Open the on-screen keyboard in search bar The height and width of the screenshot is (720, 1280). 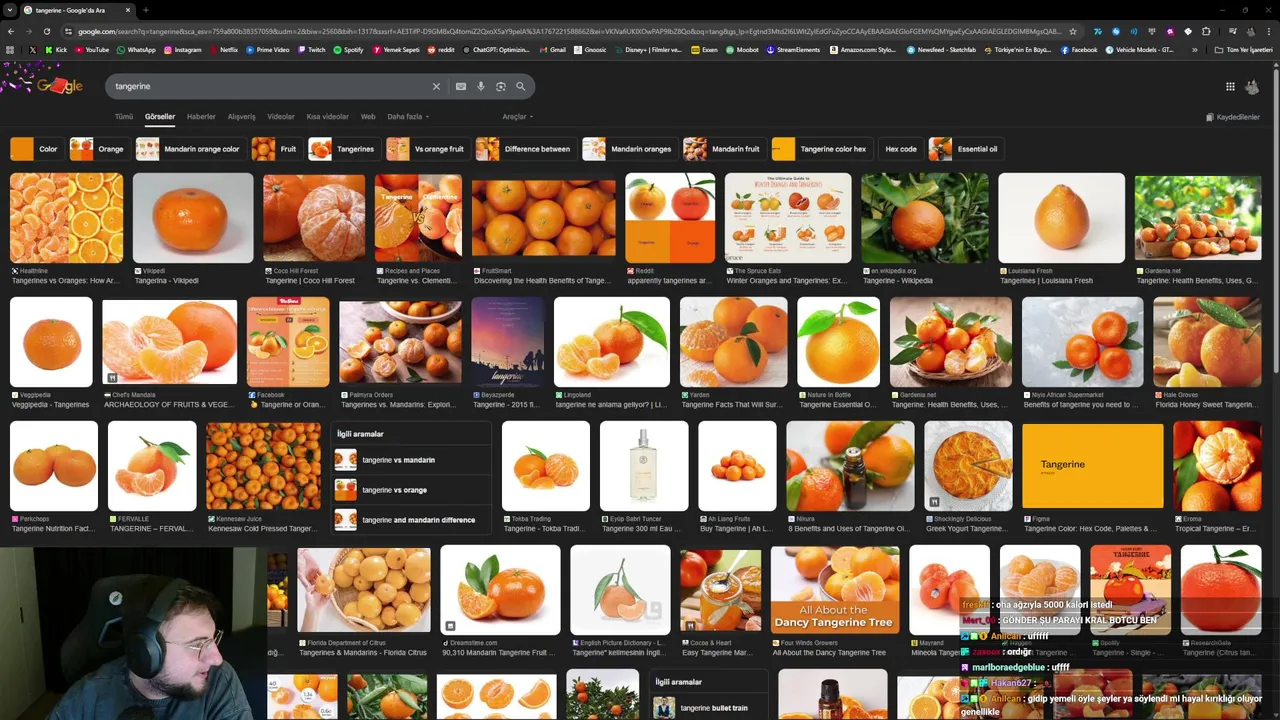(x=461, y=87)
